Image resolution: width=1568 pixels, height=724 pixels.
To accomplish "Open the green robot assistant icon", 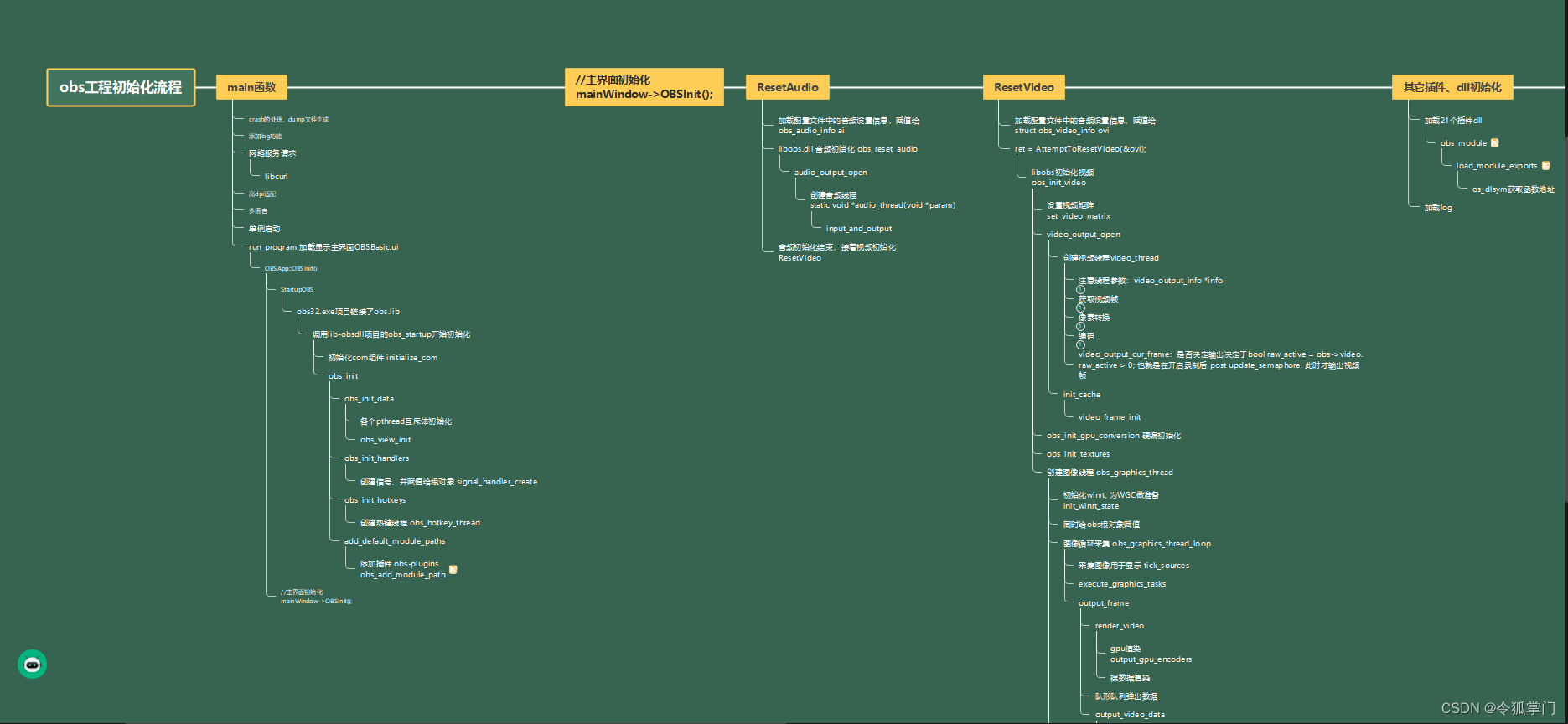I will point(32,665).
